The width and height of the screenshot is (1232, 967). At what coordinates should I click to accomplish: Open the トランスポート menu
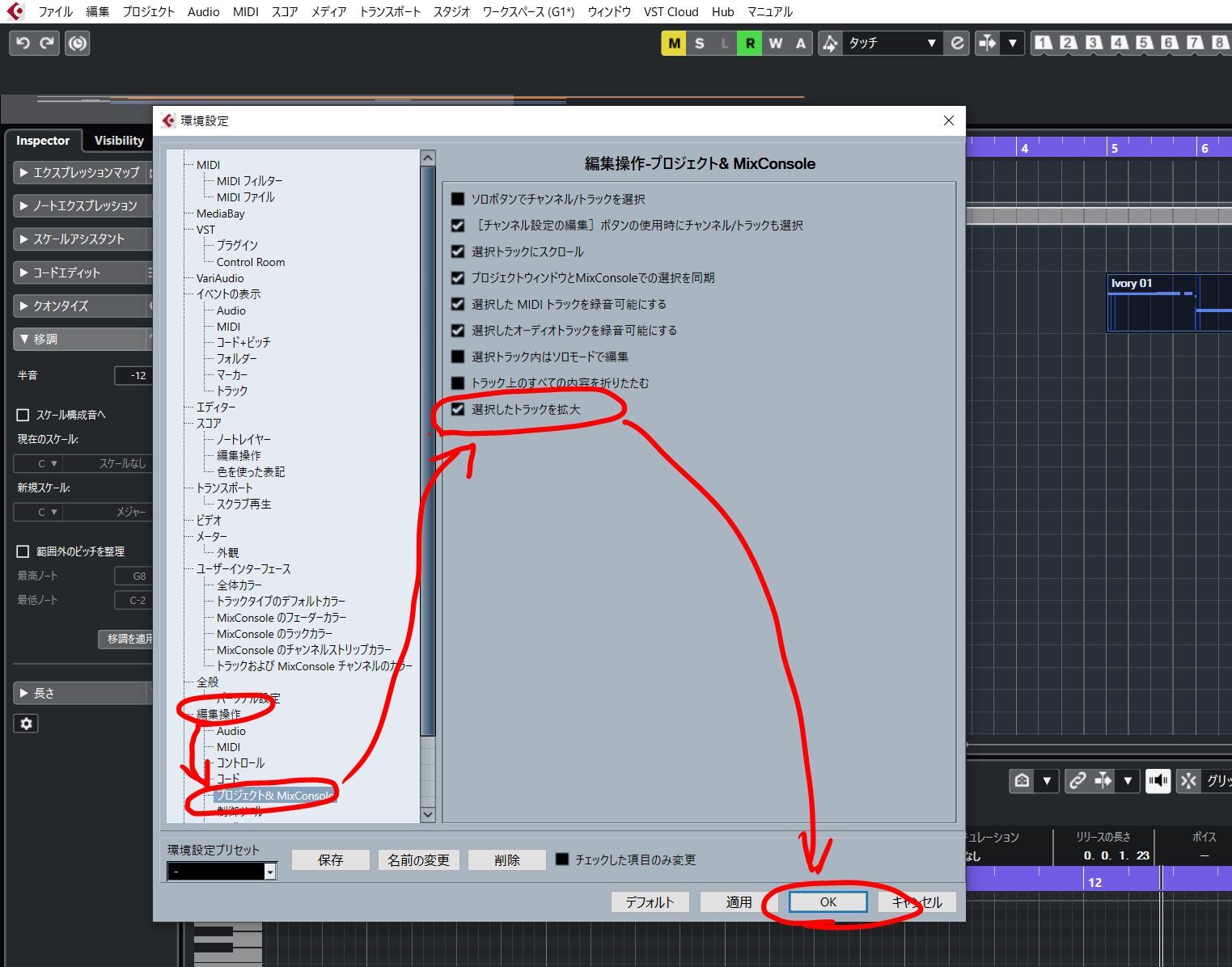click(x=390, y=11)
